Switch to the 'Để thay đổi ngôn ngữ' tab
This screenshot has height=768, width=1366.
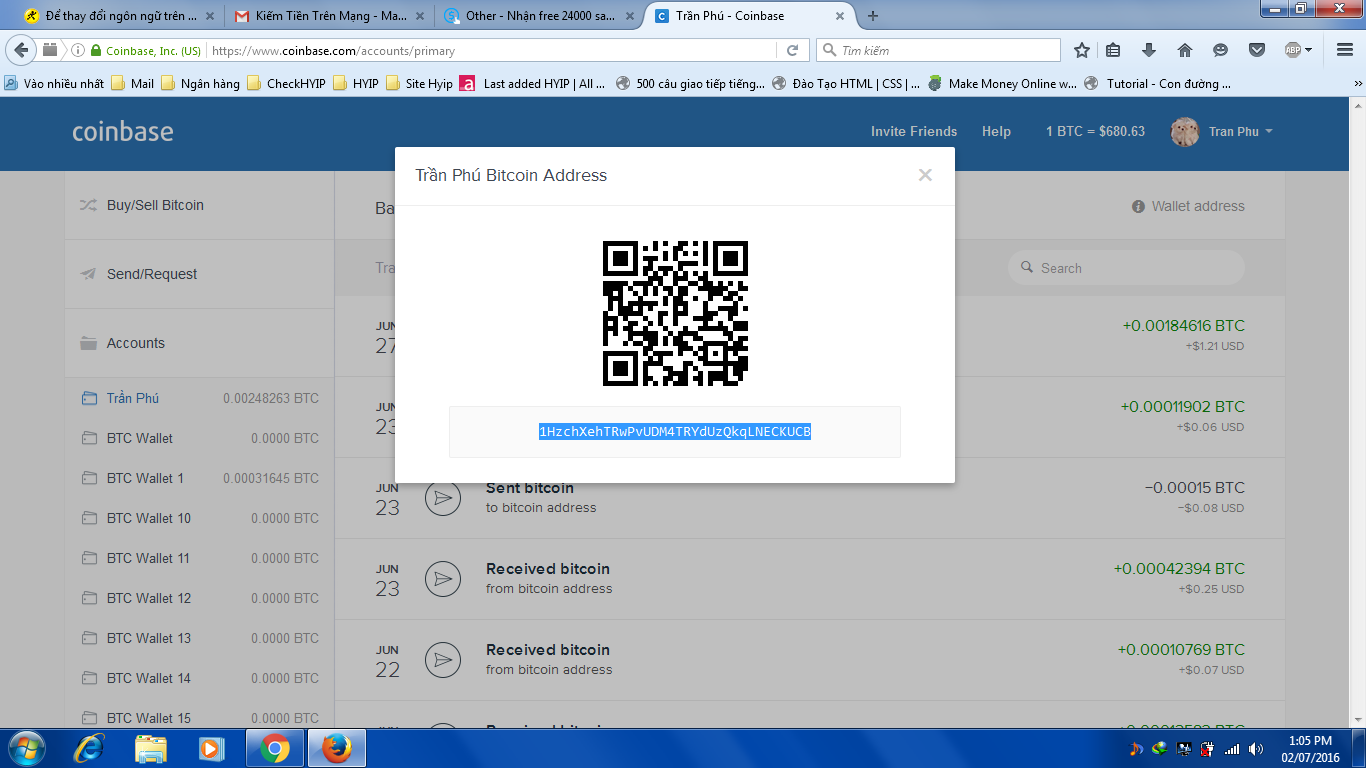coord(117,16)
